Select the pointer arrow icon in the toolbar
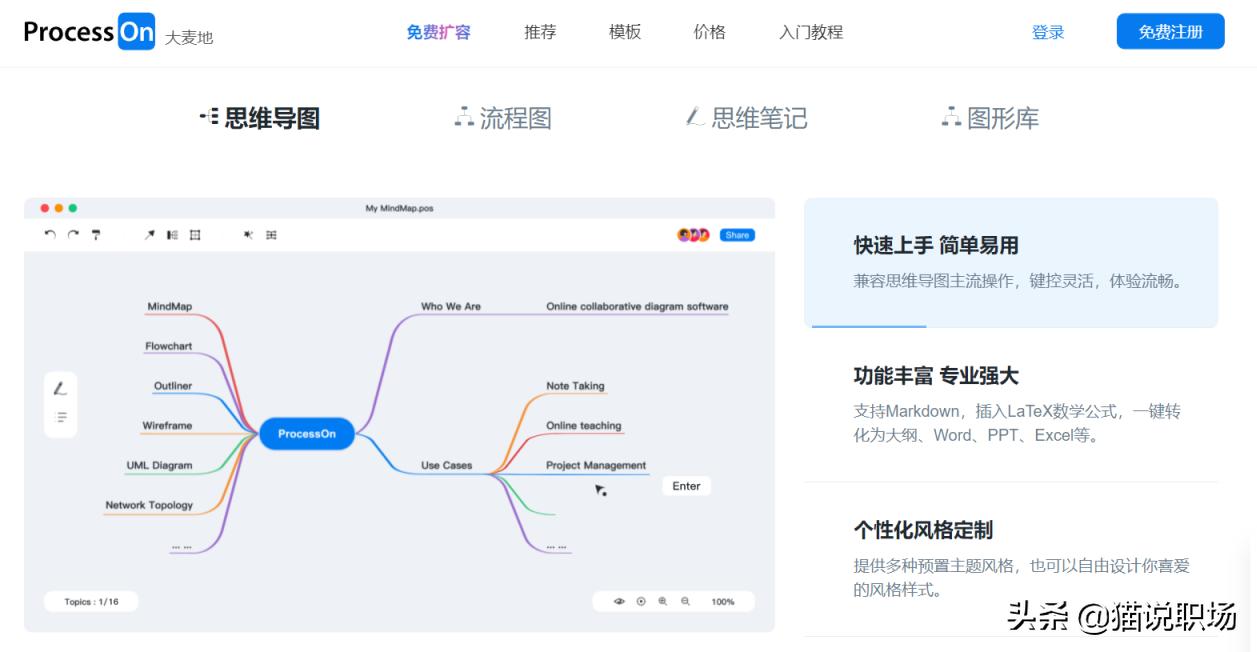 click(x=148, y=235)
